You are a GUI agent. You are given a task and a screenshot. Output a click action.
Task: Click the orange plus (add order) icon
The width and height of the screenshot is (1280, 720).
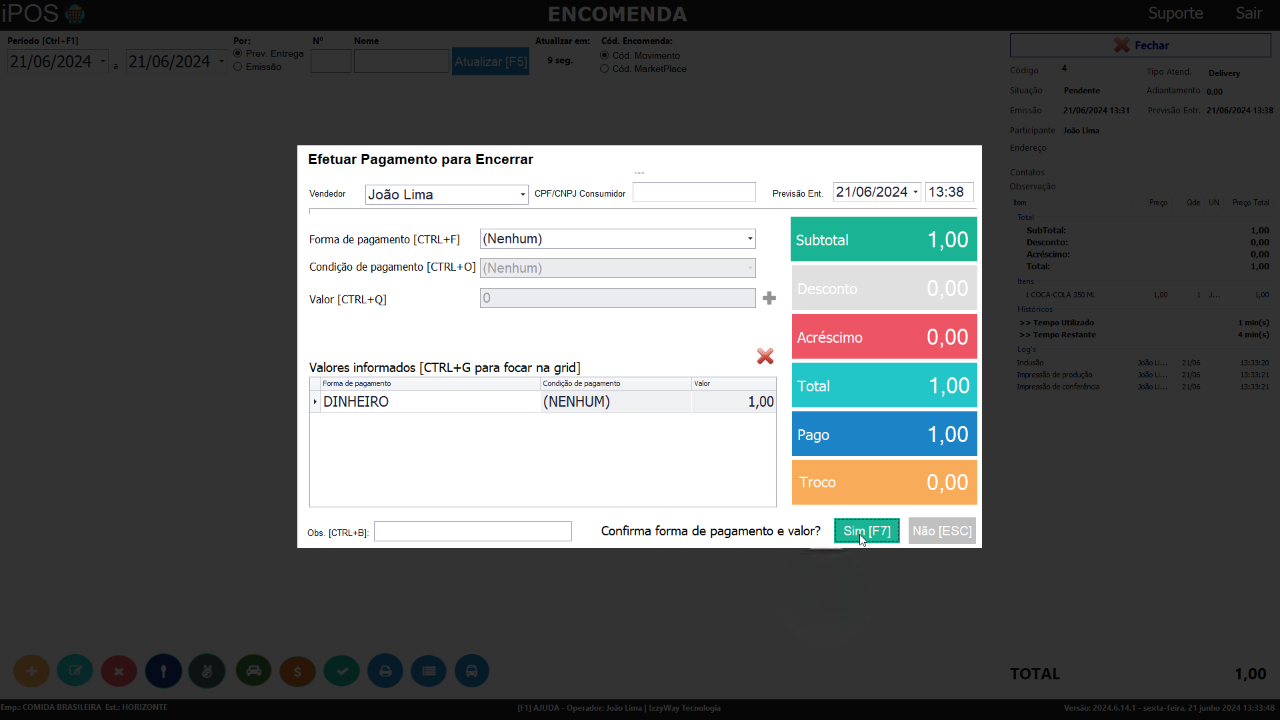coord(31,671)
